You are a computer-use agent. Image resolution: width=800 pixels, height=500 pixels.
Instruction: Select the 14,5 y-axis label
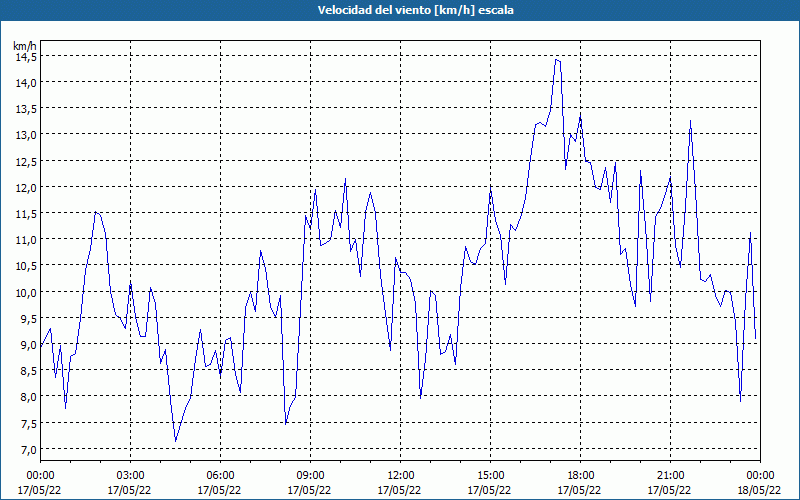coord(26,57)
